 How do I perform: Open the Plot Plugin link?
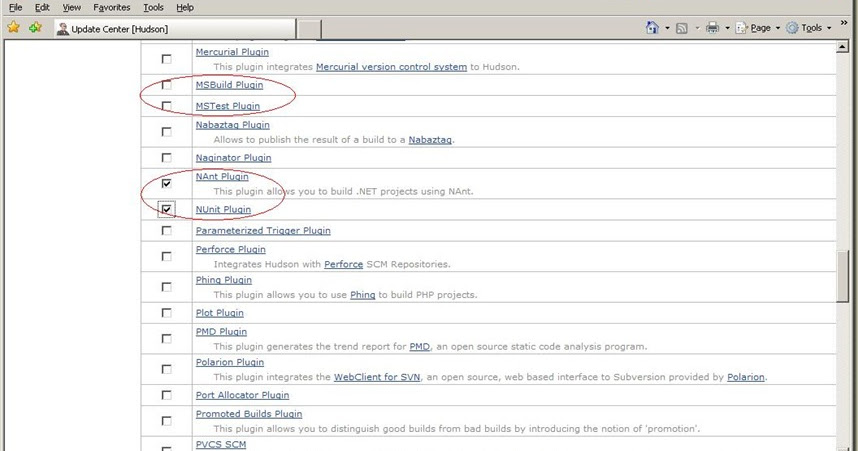(220, 313)
